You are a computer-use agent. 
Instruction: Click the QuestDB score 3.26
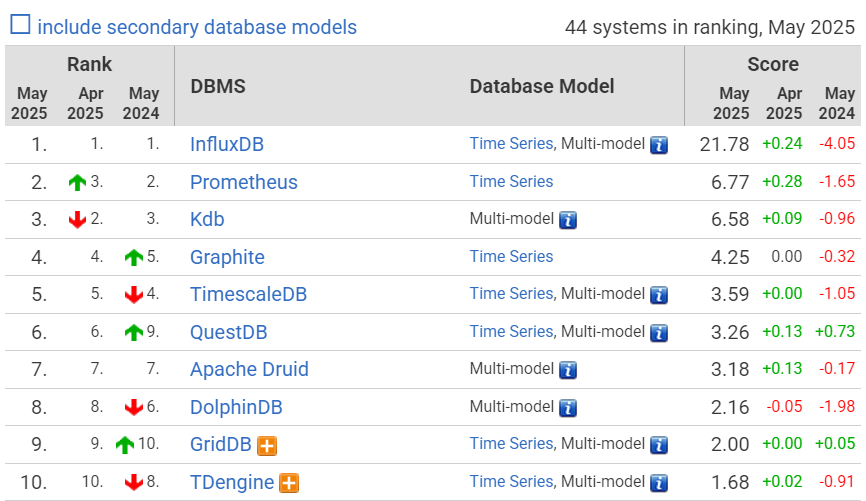(730, 333)
